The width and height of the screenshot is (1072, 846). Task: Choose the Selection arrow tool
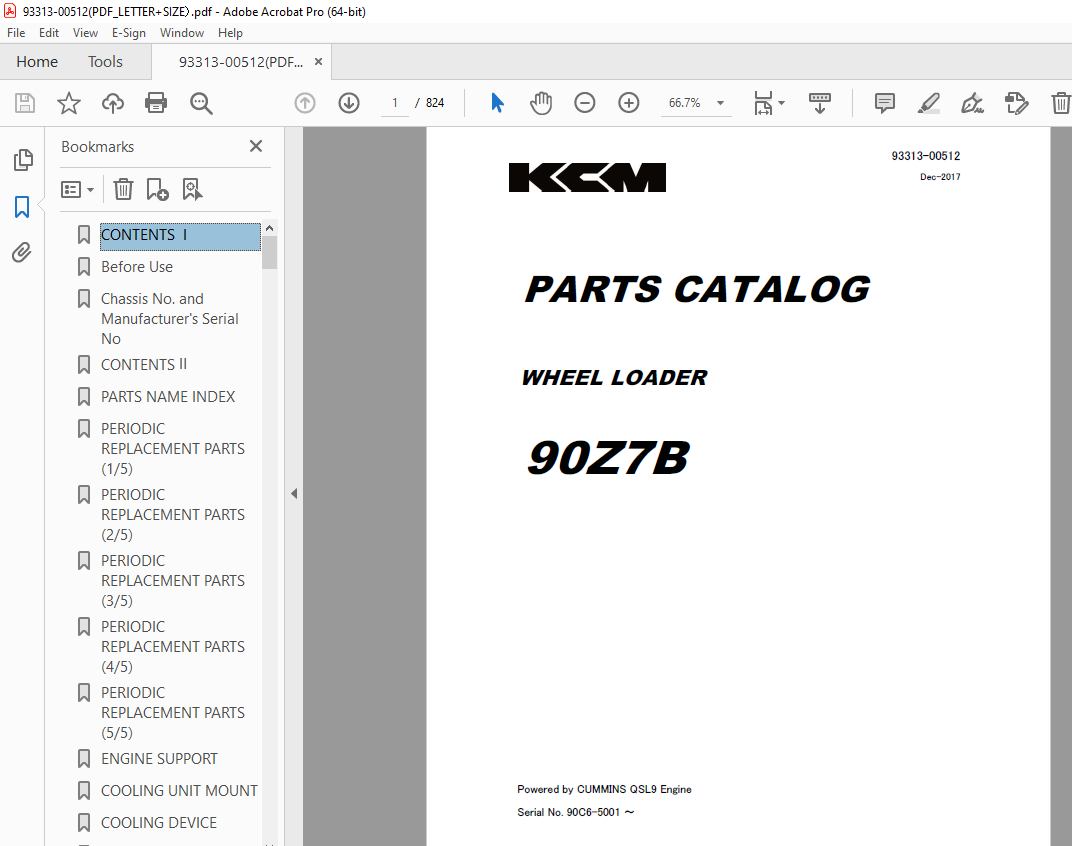tap(497, 103)
